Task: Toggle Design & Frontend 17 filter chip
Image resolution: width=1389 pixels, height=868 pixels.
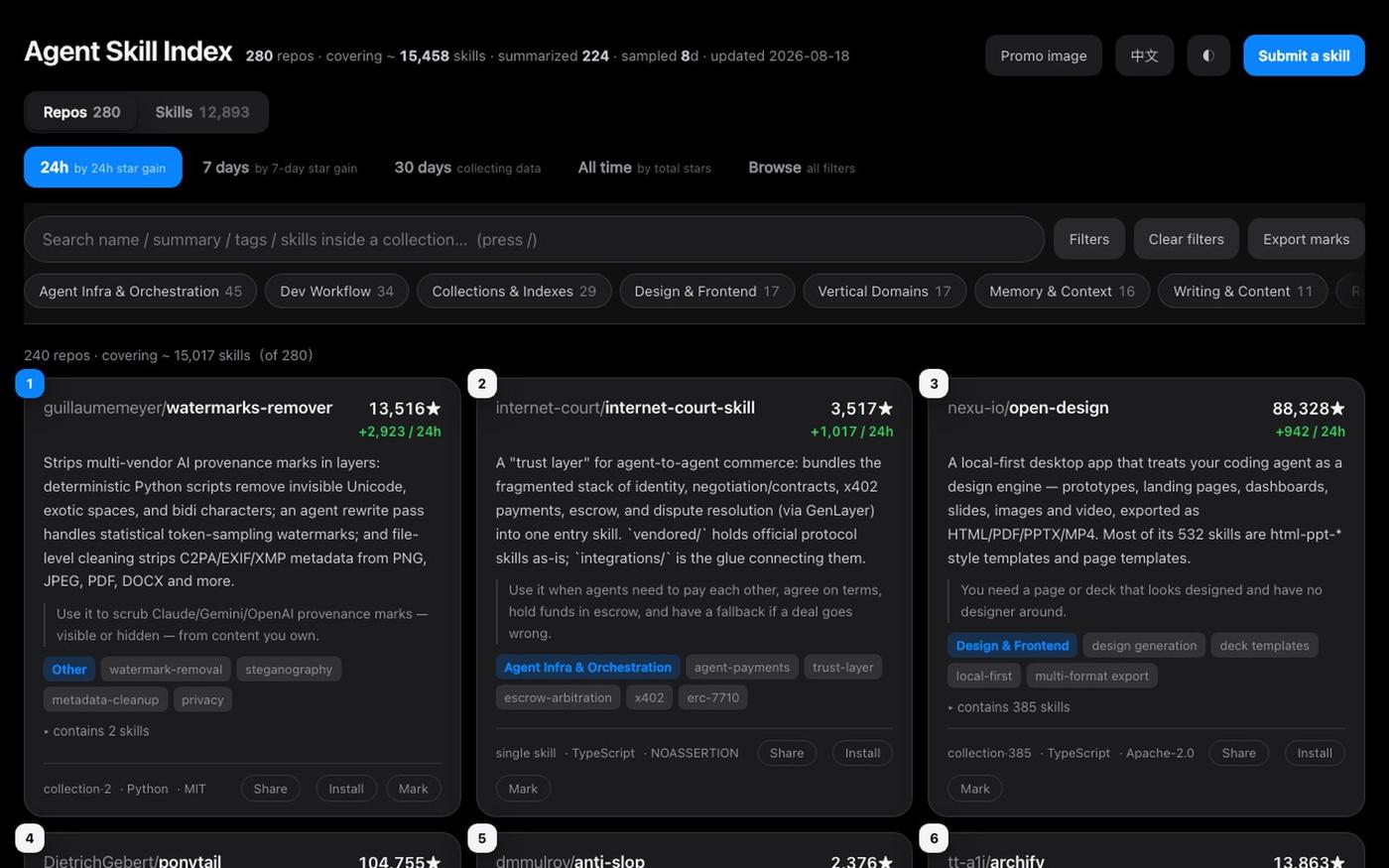Action: (x=706, y=291)
